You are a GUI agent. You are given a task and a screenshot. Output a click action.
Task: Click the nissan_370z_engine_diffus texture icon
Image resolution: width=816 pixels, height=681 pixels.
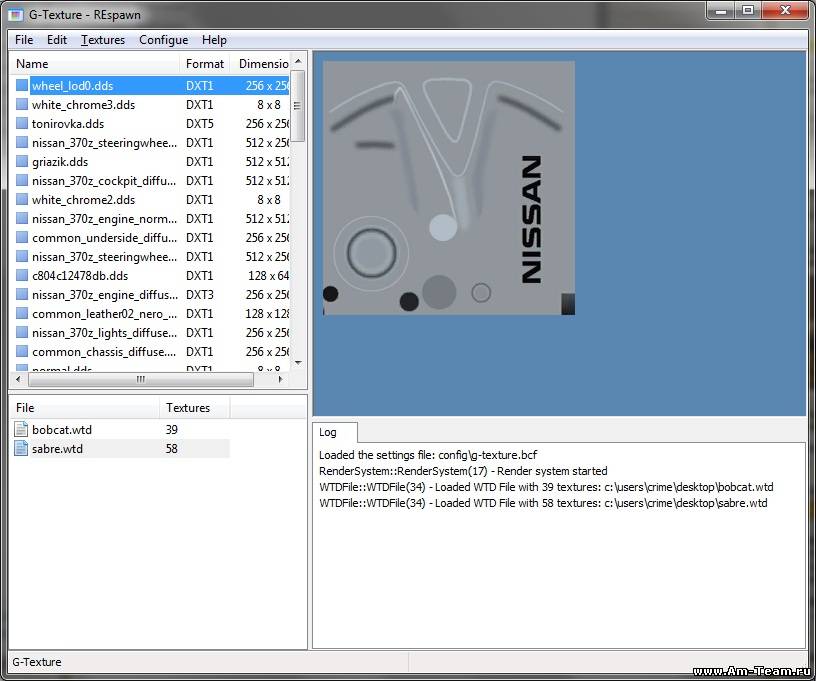22,294
